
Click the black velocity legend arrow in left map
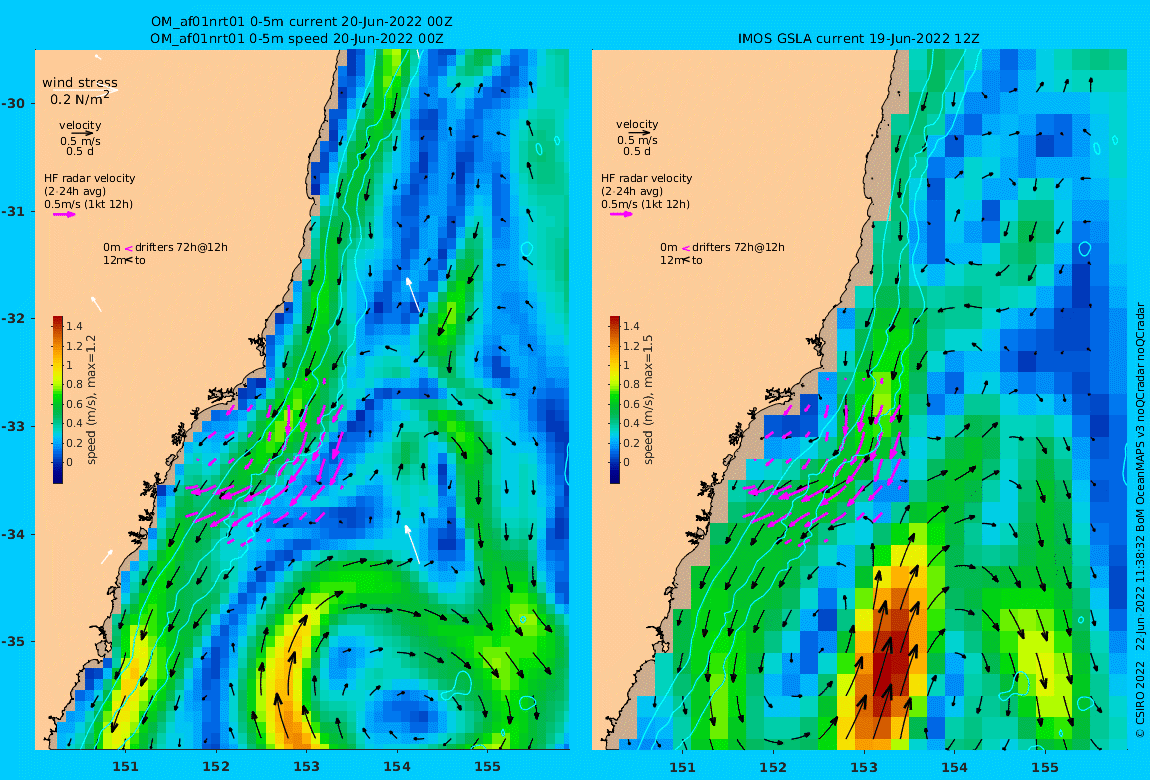pos(83,133)
